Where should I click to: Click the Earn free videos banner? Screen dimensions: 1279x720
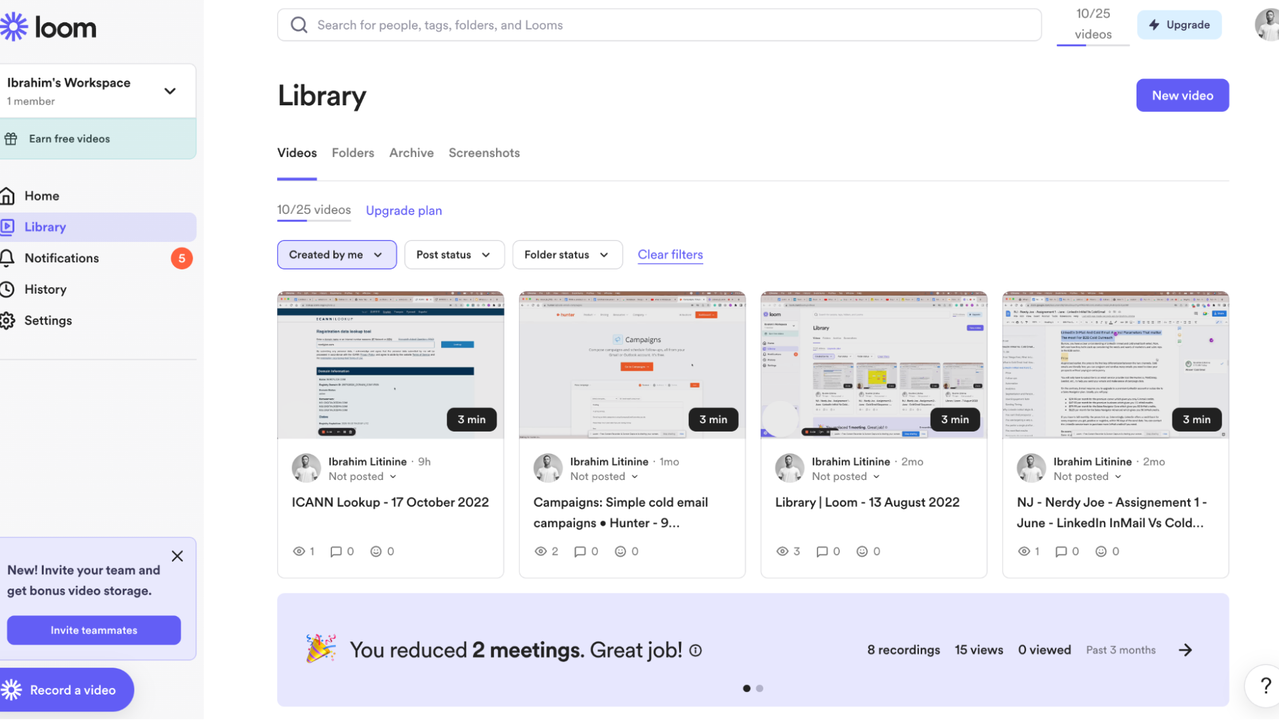98,139
